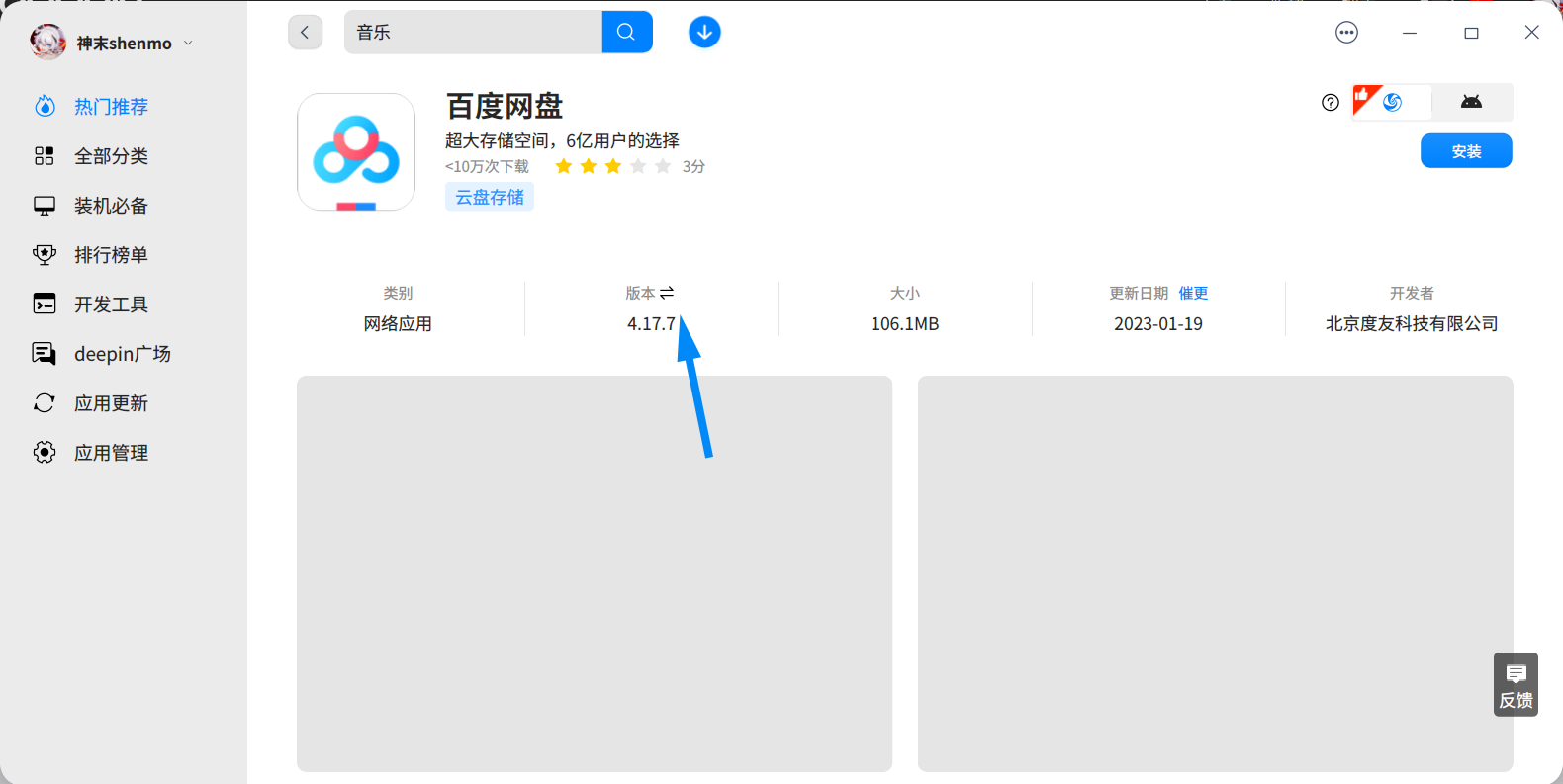Click the star rating row

pyautogui.click(x=613, y=166)
